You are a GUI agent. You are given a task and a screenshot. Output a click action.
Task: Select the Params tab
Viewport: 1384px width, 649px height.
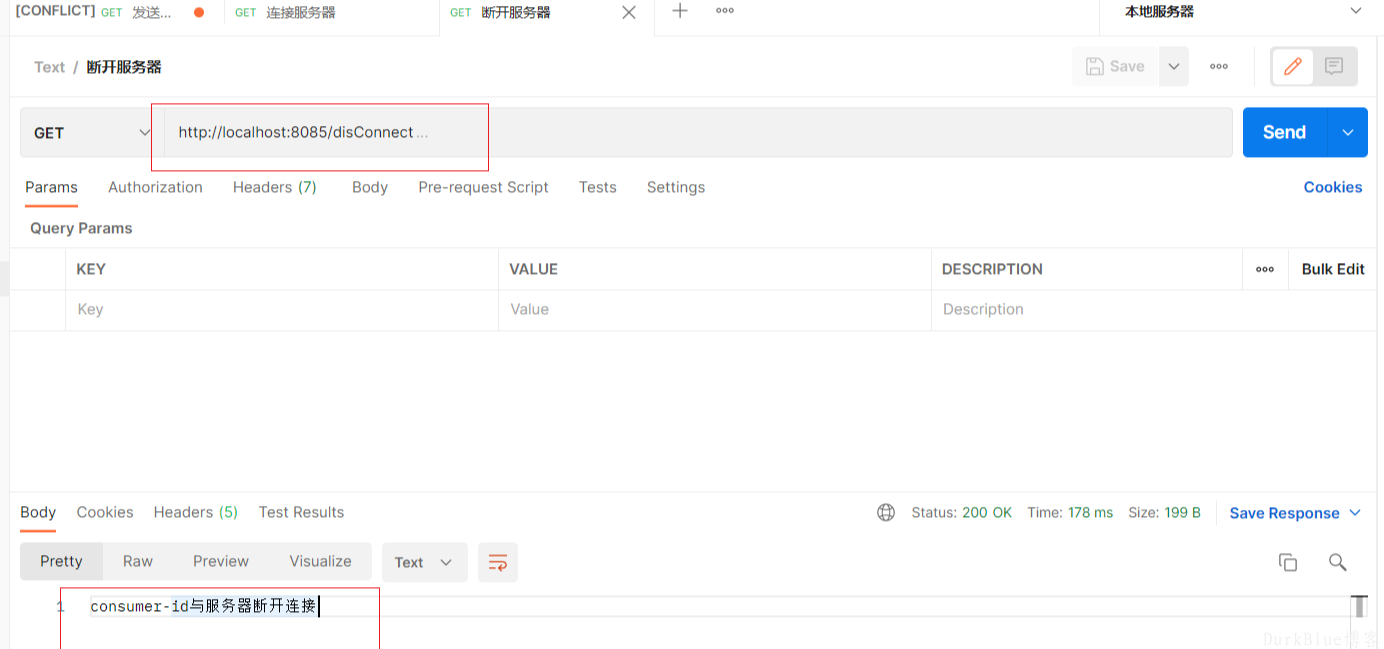[x=51, y=187]
